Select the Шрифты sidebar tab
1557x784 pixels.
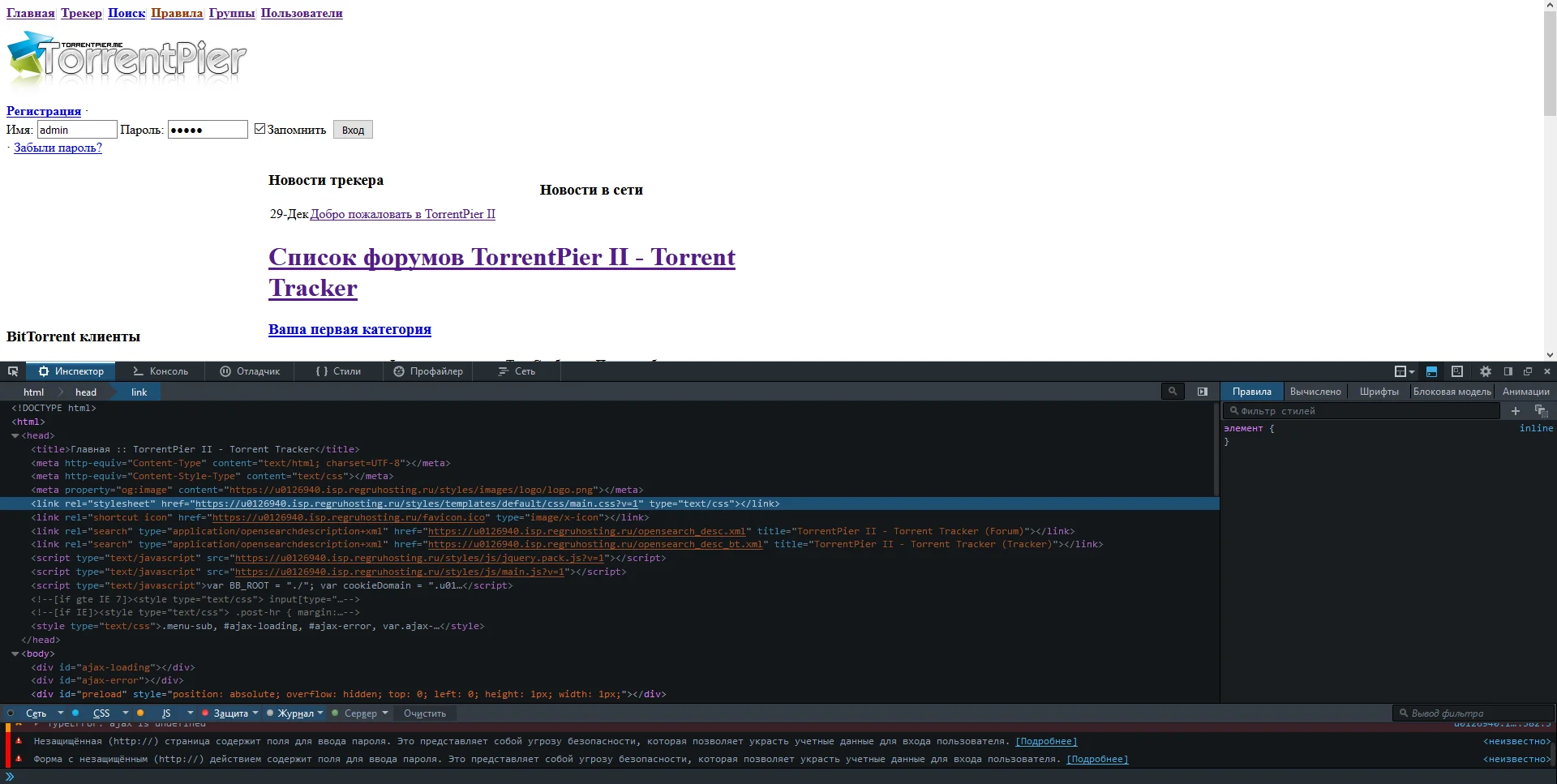(1379, 392)
